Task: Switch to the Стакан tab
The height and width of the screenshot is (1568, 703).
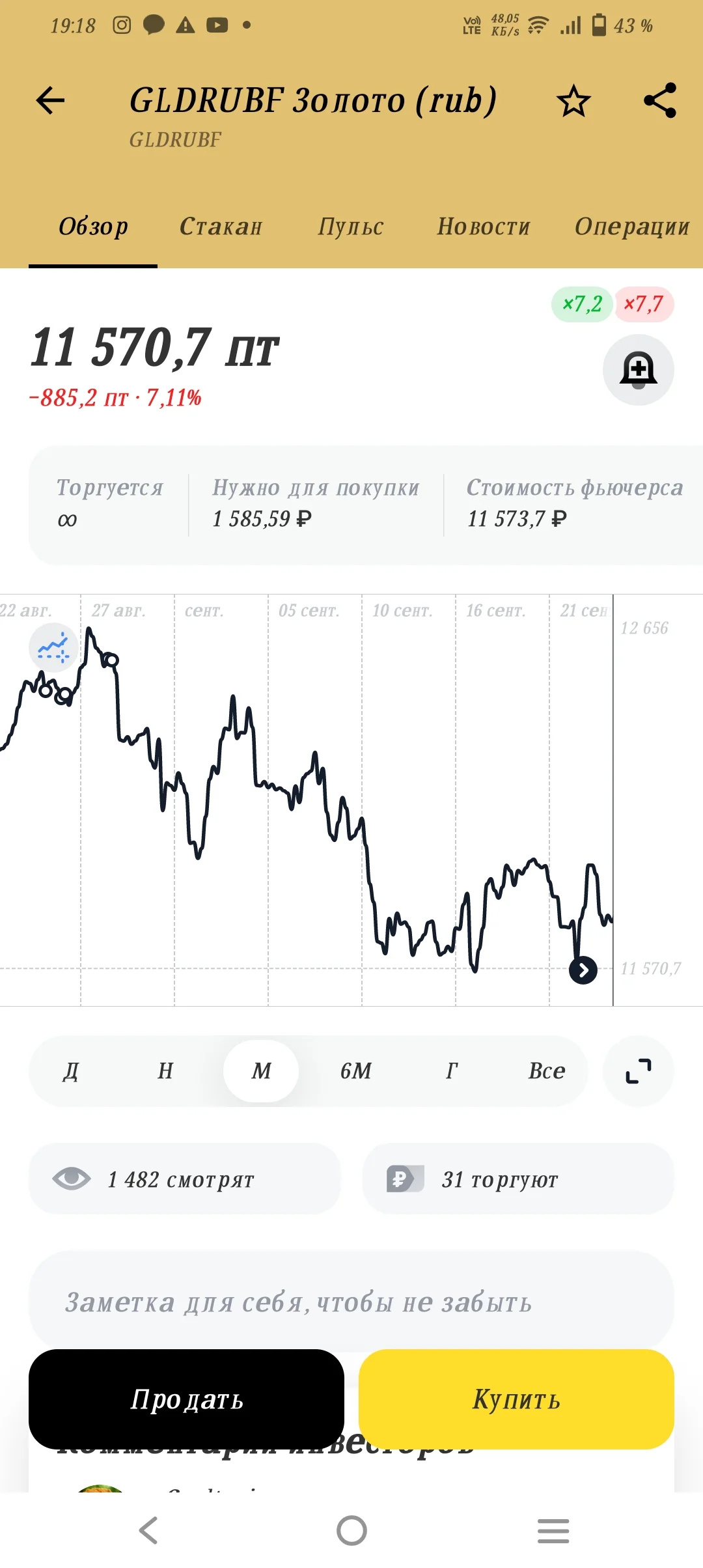Action: point(221,227)
